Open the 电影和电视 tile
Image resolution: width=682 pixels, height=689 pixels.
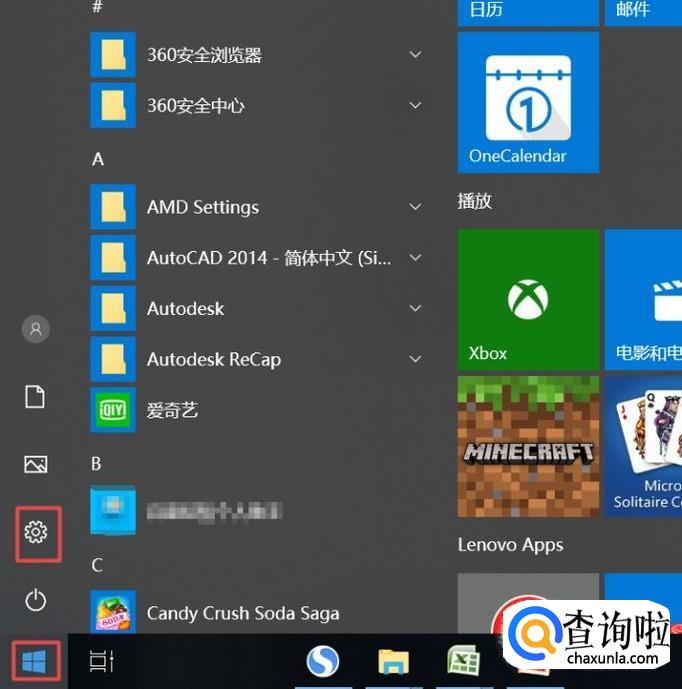pyautogui.click(x=643, y=300)
